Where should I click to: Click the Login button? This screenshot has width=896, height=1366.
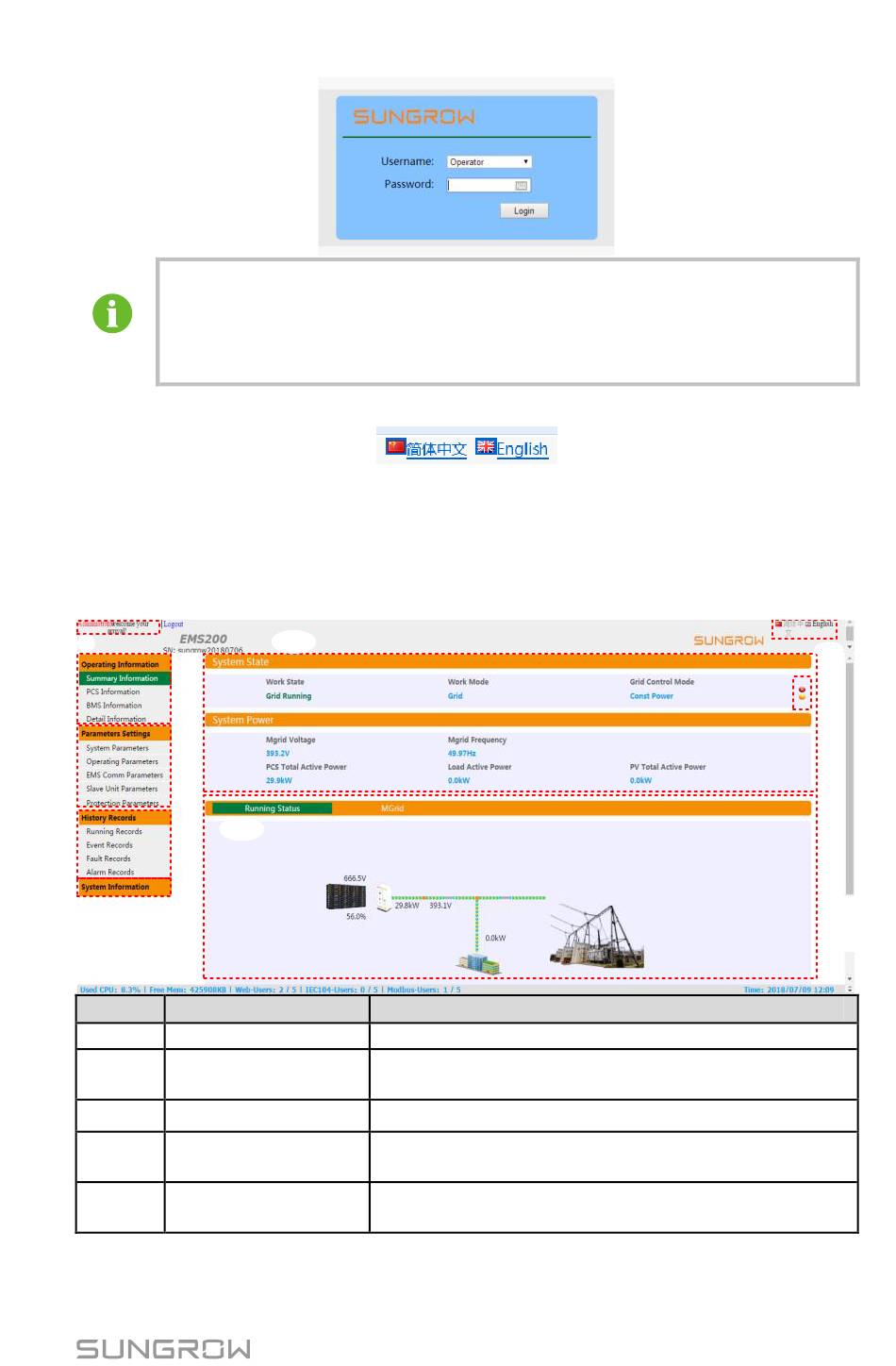[523, 211]
